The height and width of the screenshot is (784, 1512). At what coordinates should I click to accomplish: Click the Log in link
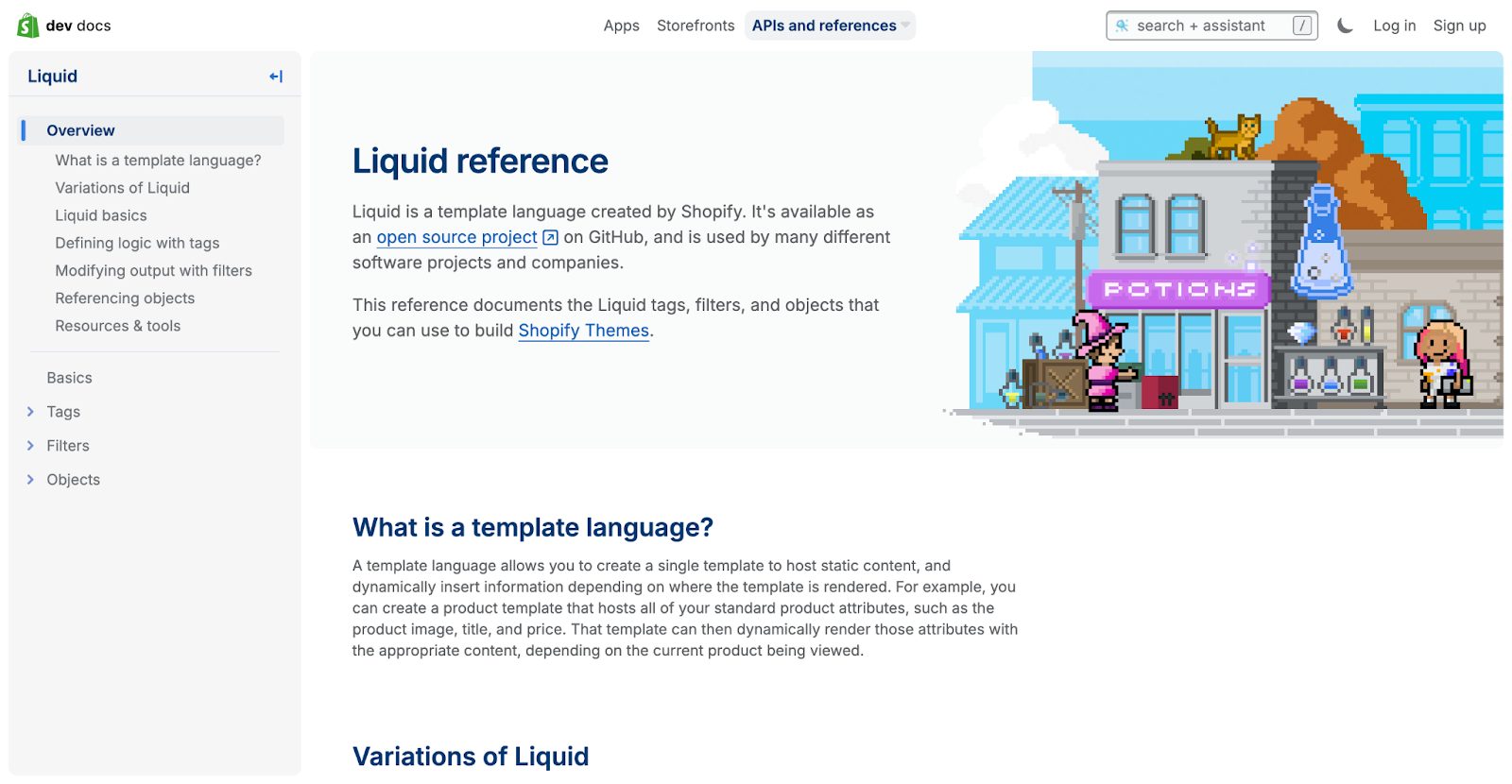click(1394, 26)
